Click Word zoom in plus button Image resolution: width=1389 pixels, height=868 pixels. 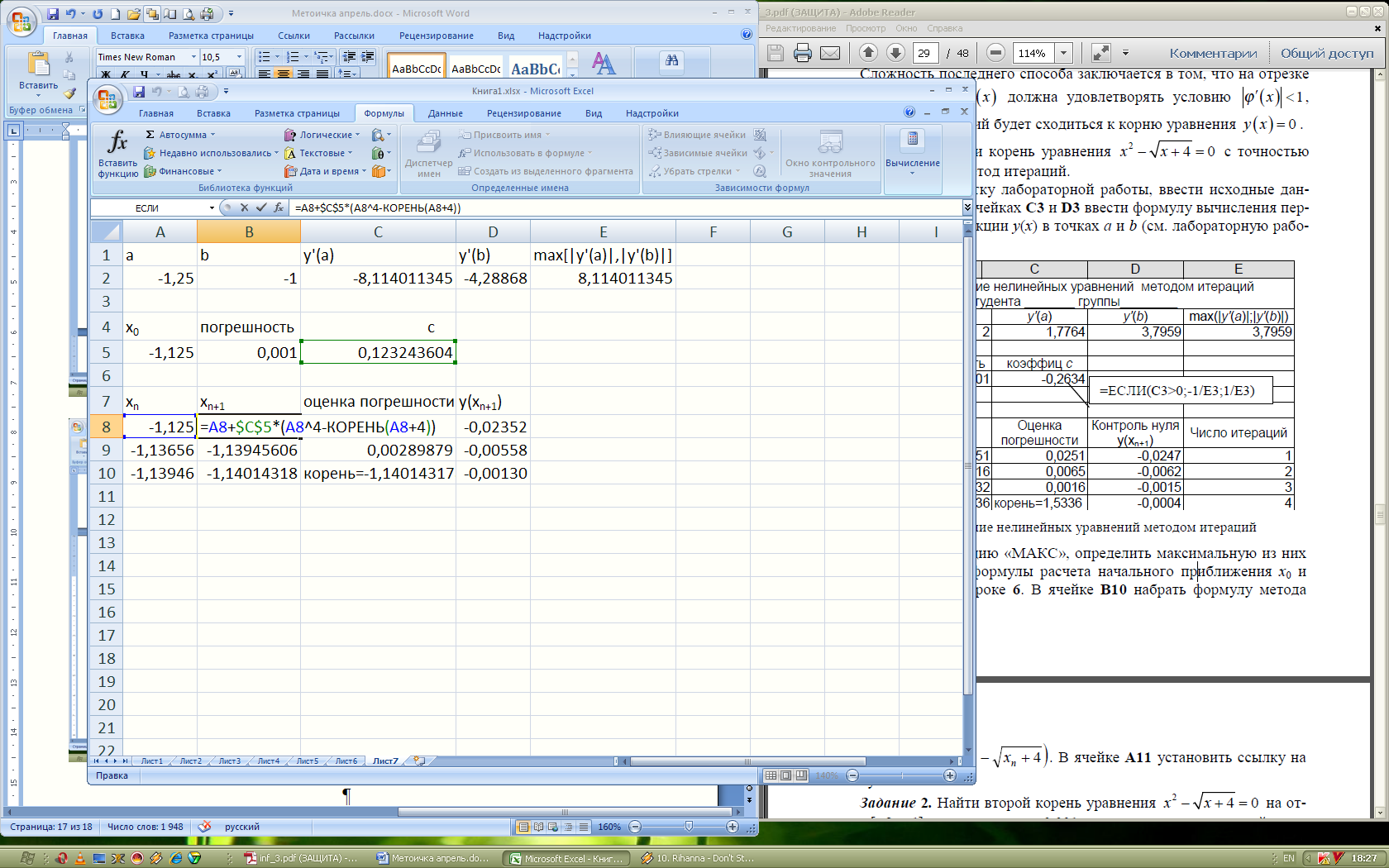pyautogui.click(x=732, y=827)
